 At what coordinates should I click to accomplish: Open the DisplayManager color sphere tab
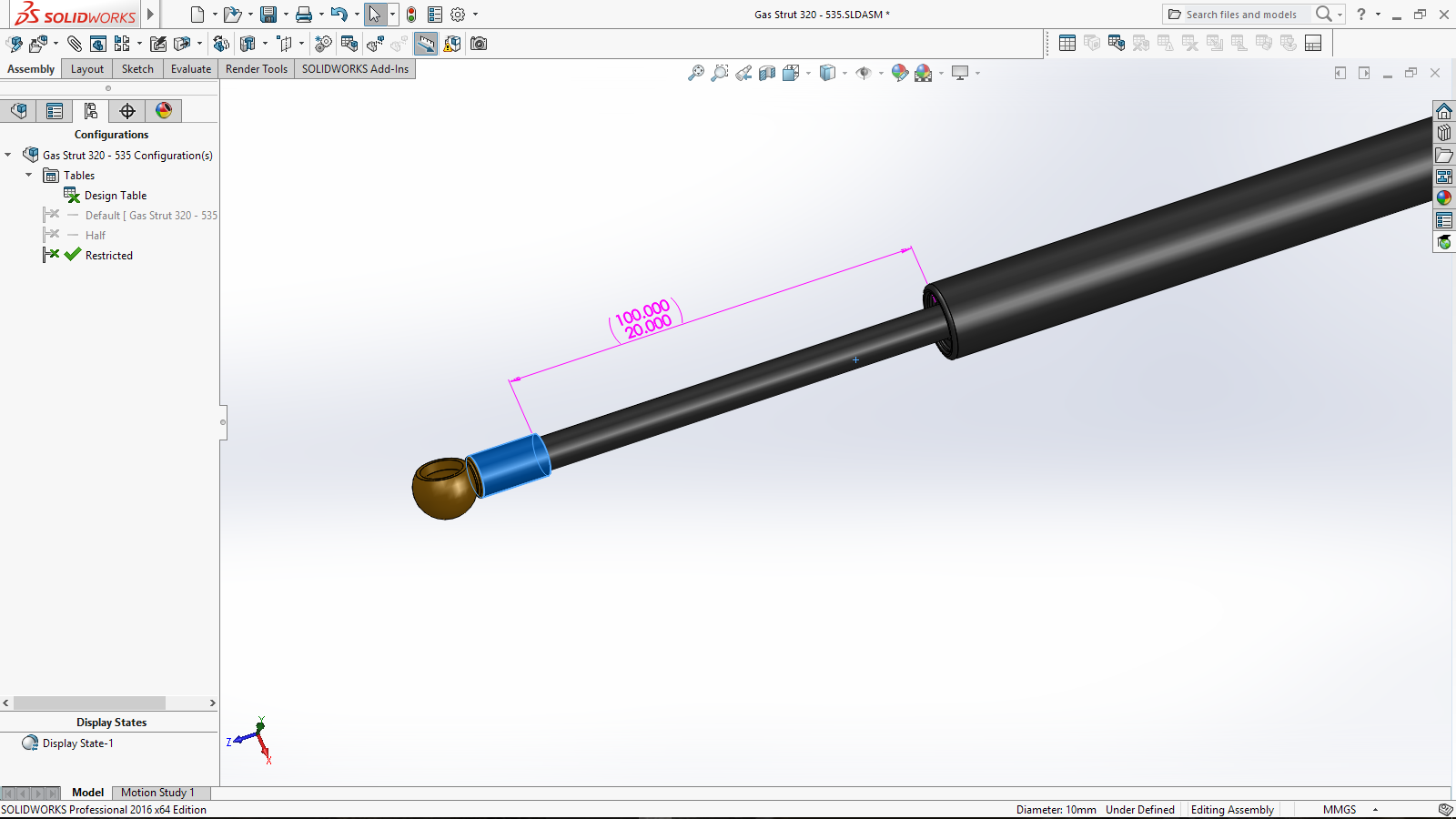tap(164, 111)
